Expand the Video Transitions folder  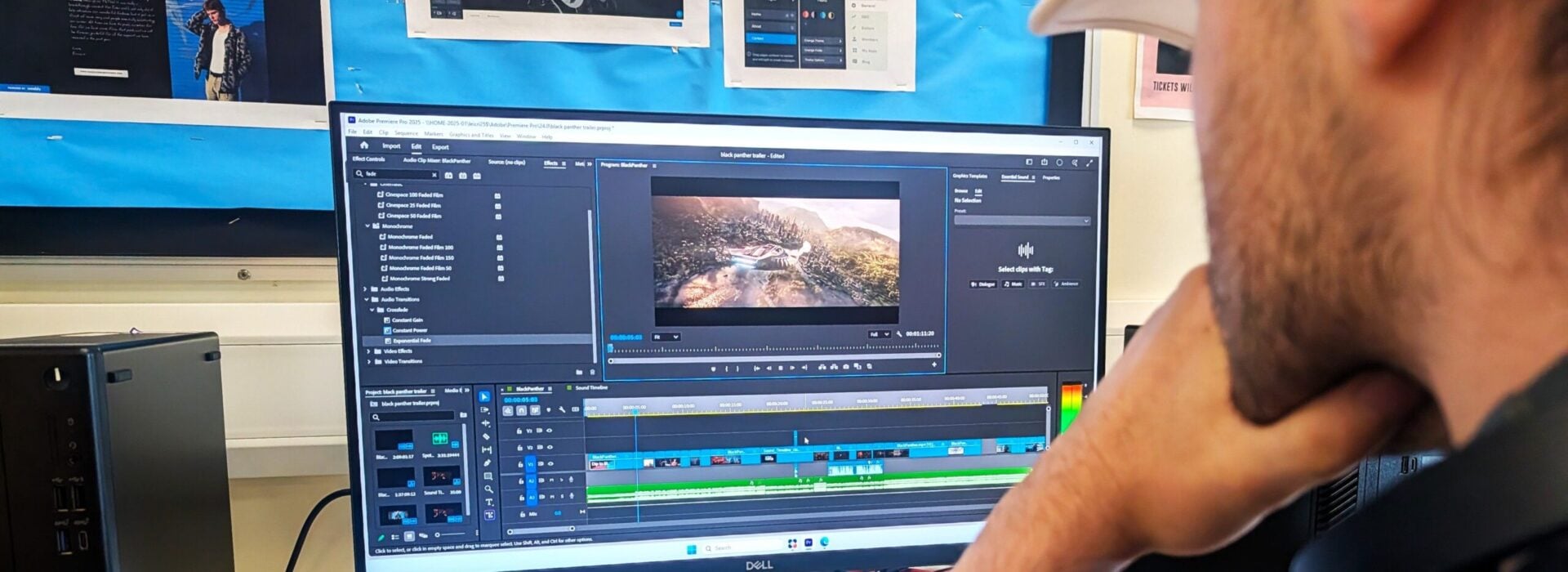[369, 361]
